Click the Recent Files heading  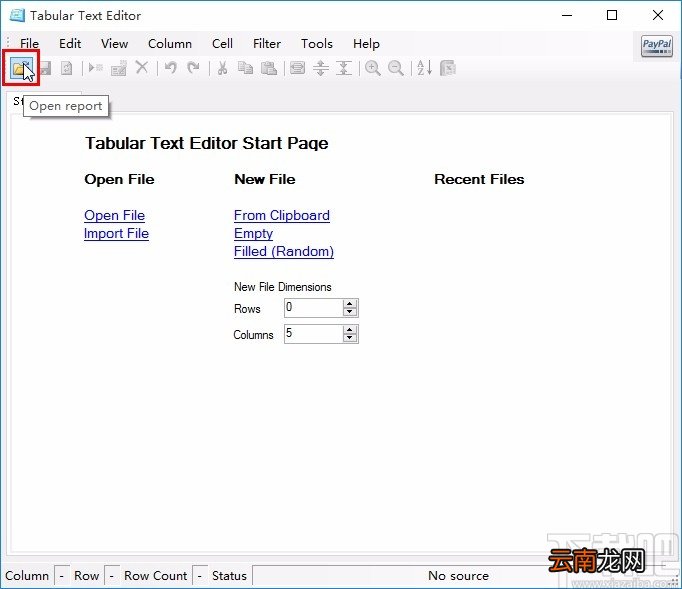coord(479,179)
